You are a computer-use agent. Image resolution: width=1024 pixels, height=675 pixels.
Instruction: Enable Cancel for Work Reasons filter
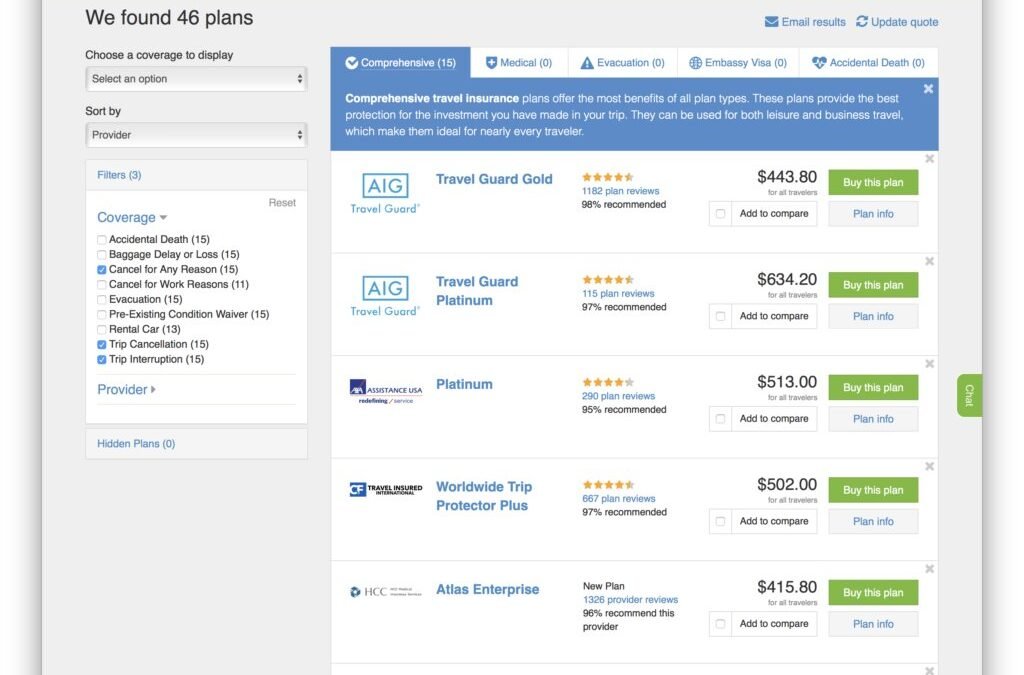(x=101, y=285)
